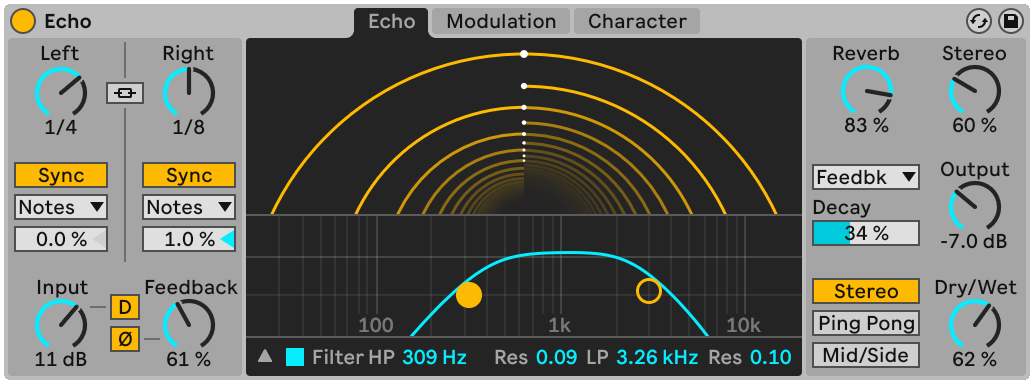Click the Decay 34 % slider
Screen dimensions: 1034x384
coord(866,233)
